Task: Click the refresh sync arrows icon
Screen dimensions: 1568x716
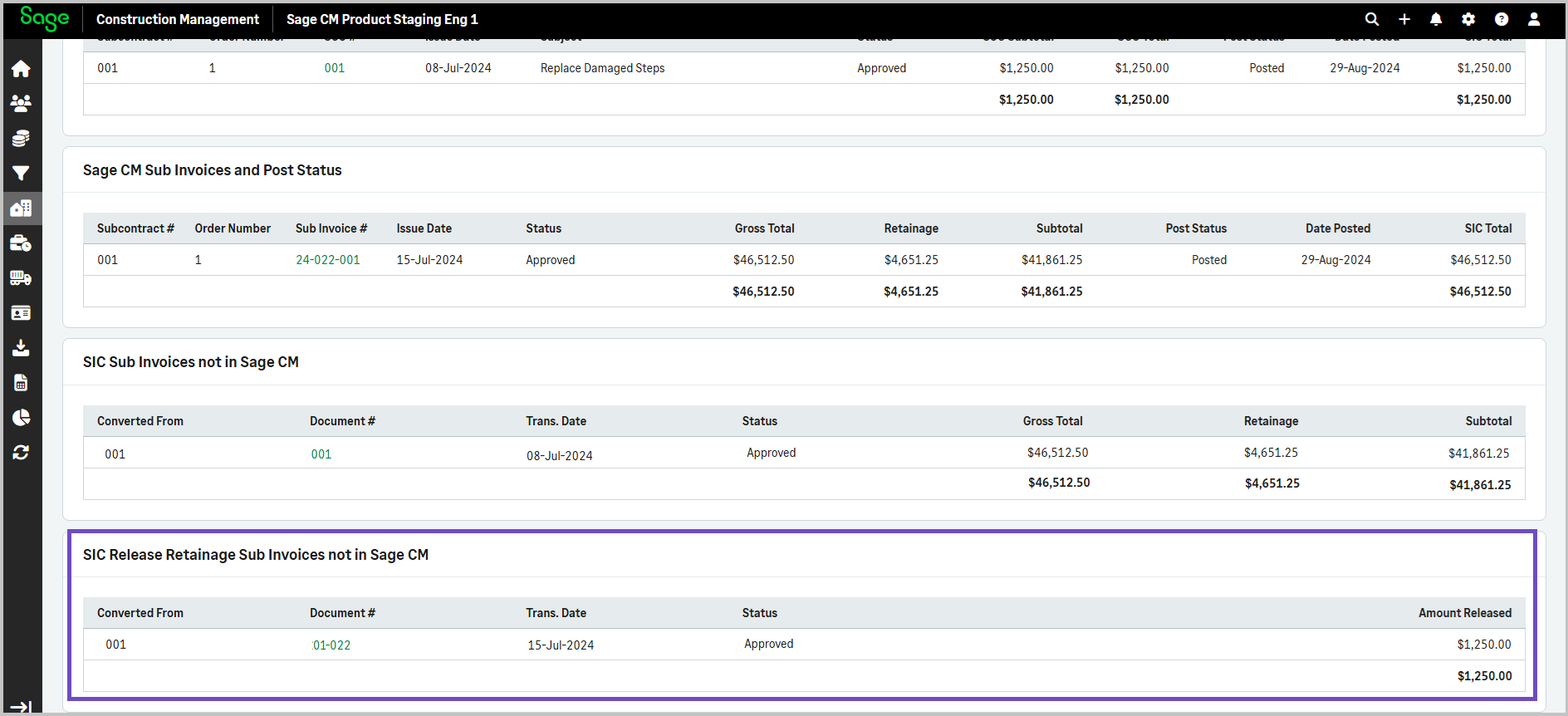Action: click(21, 452)
